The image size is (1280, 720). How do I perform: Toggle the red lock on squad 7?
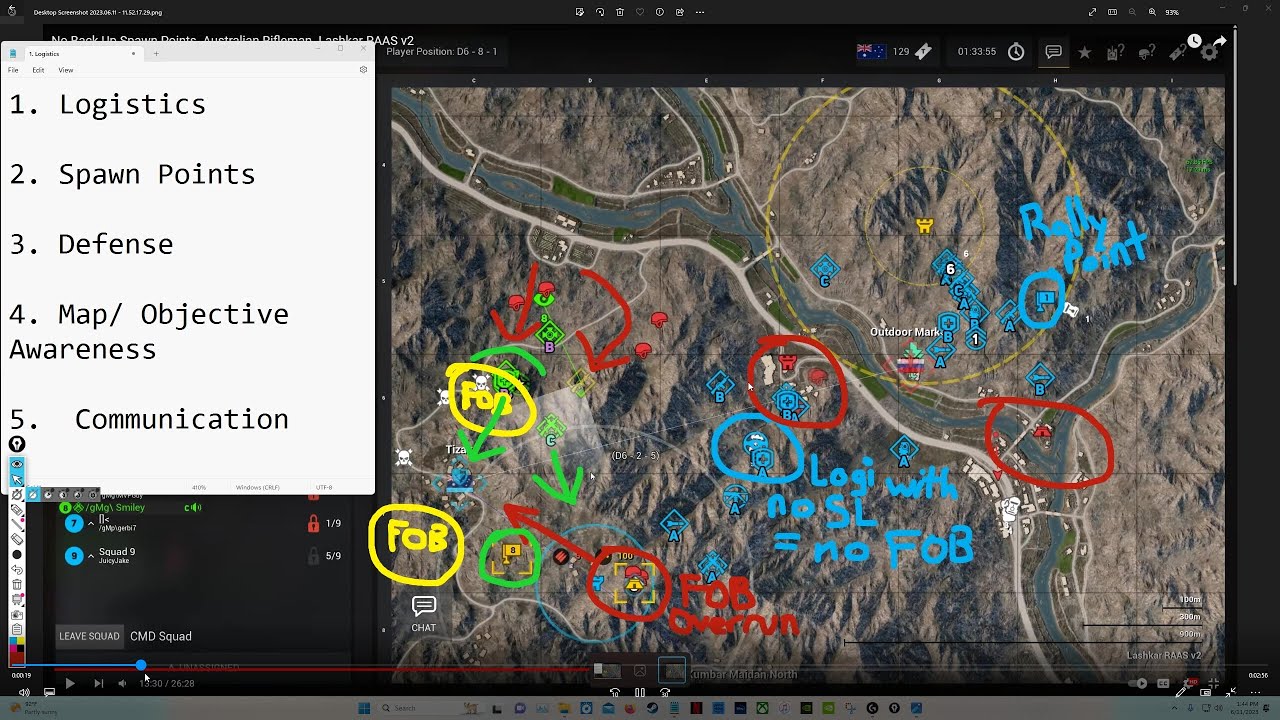coord(313,523)
